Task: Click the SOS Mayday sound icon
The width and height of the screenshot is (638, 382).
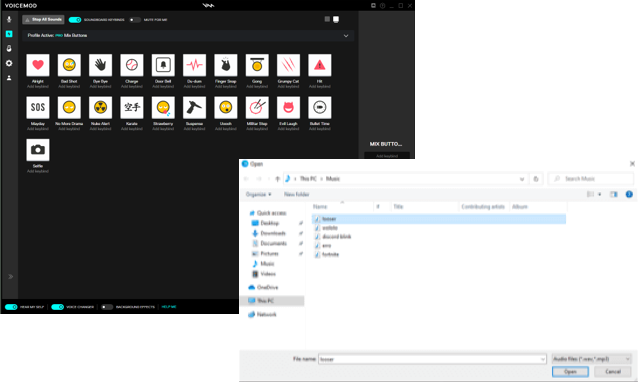Action: (x=38, y=107)
